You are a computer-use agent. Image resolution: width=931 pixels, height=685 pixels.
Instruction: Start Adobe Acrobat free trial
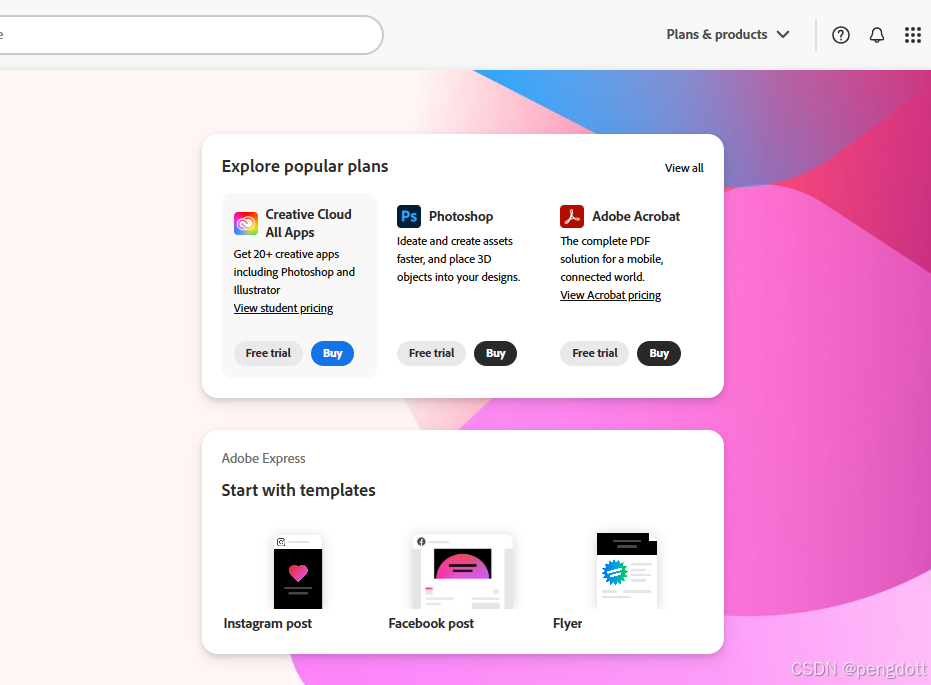coord(595,353)
